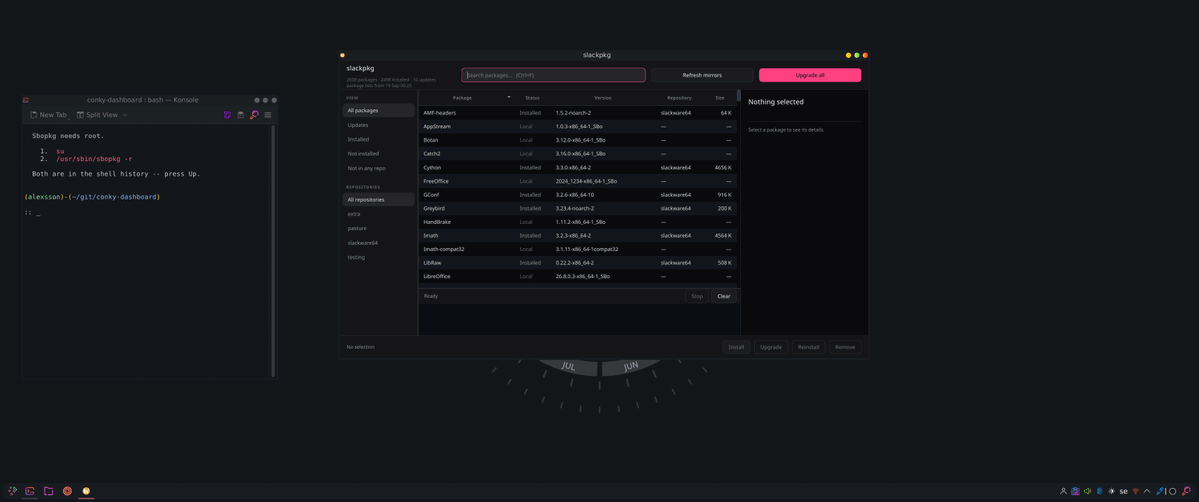1199x502 pixels.
Task: Sort by Size column header
Action: (720, 98)
